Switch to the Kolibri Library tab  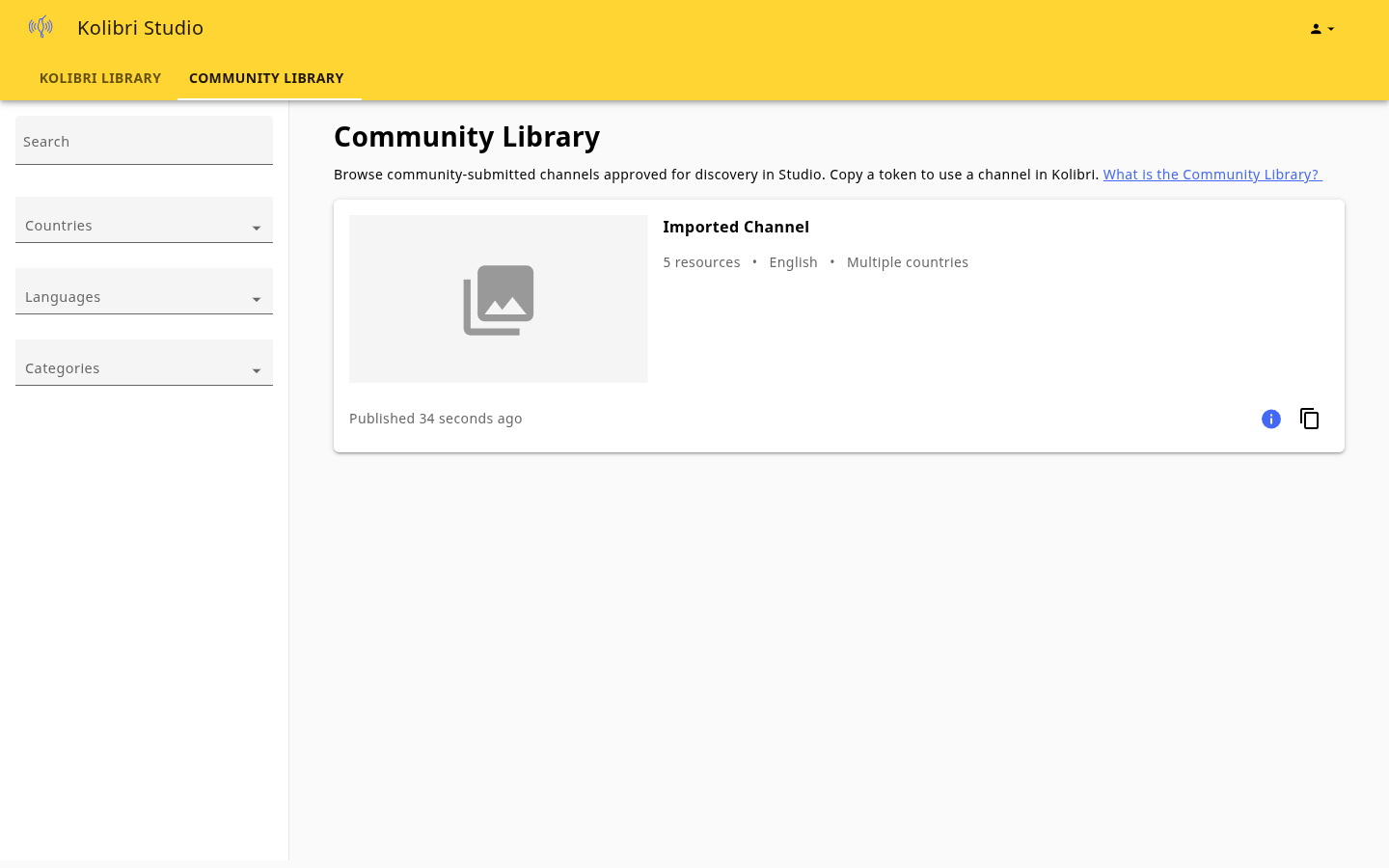pyautogui.click(x=100, y=78)
